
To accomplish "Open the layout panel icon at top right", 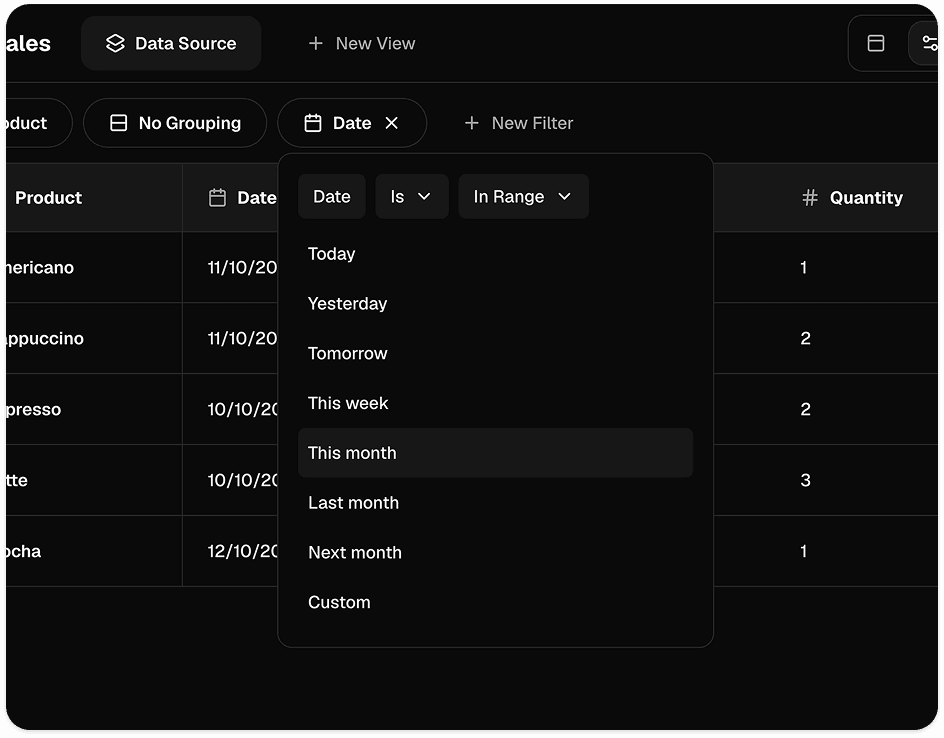I will coord(875,43).
